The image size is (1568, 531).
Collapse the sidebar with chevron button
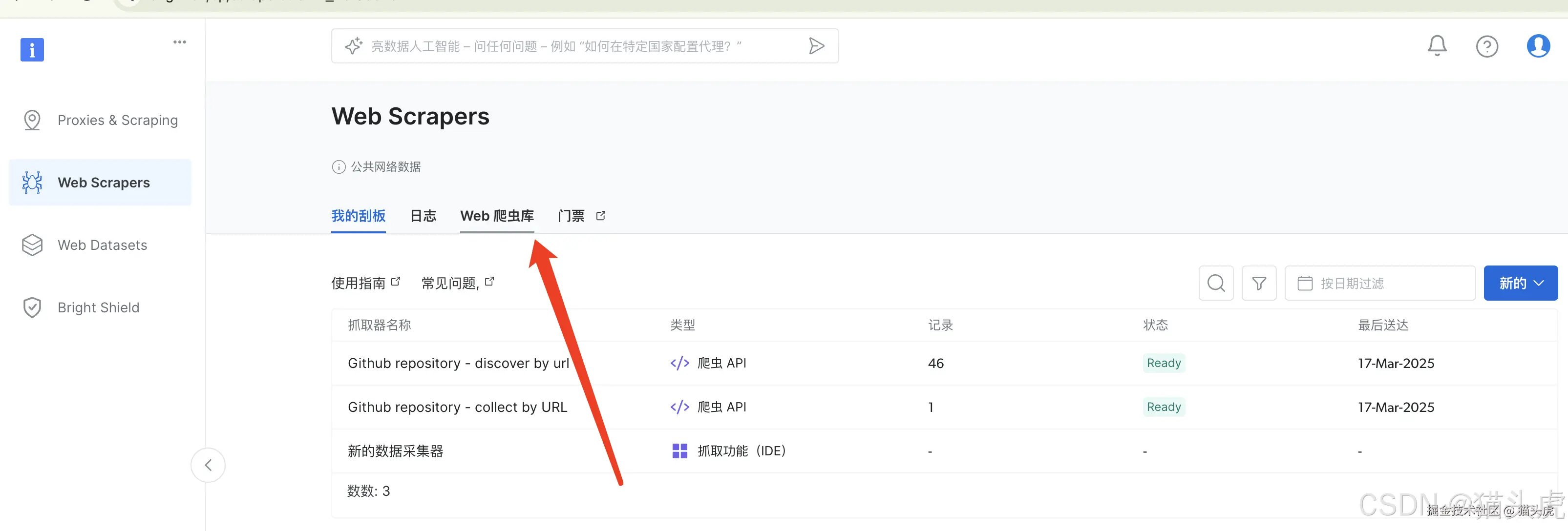point(208,465)
